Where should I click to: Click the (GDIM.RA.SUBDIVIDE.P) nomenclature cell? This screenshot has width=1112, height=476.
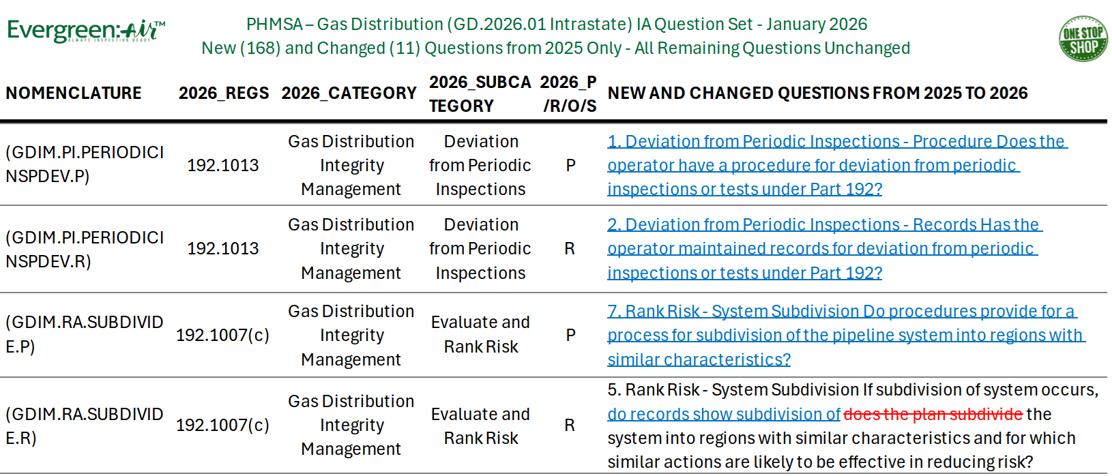85,335
